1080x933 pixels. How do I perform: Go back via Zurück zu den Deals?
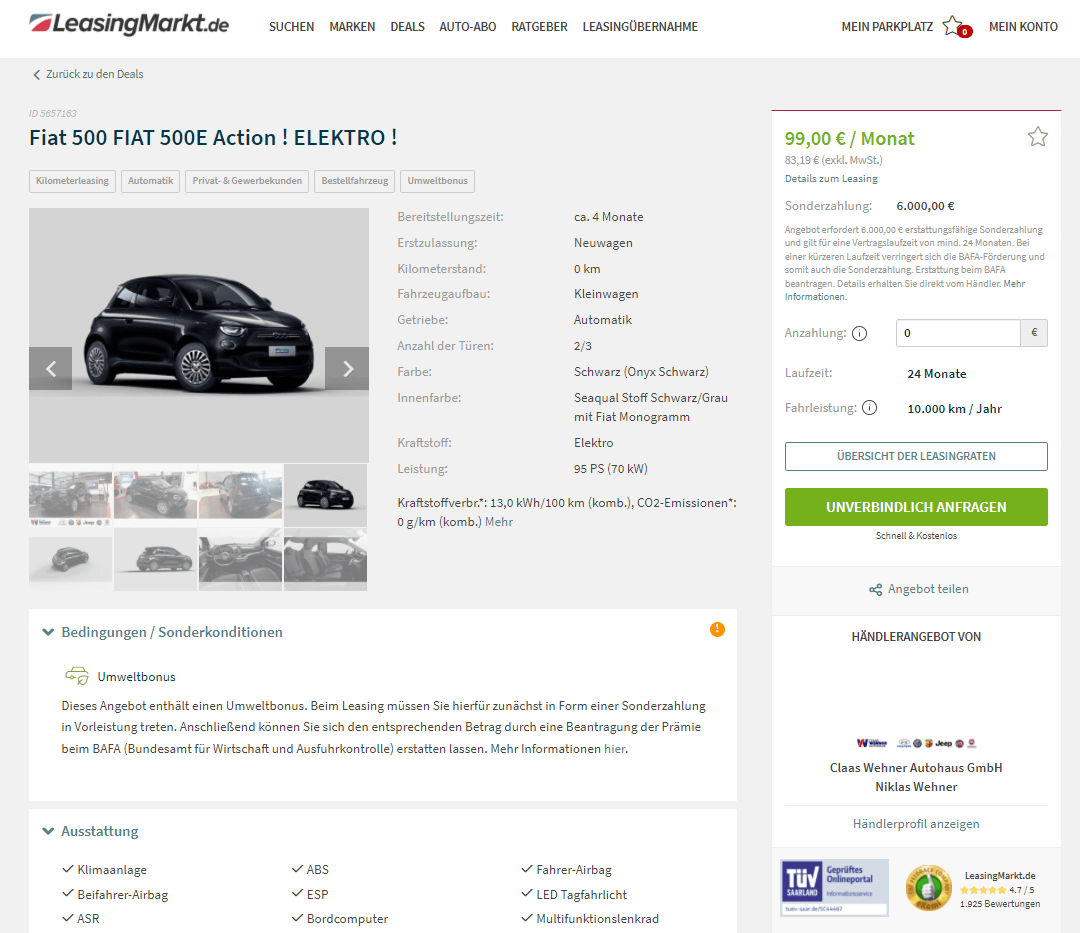click(x=88, y=74)
